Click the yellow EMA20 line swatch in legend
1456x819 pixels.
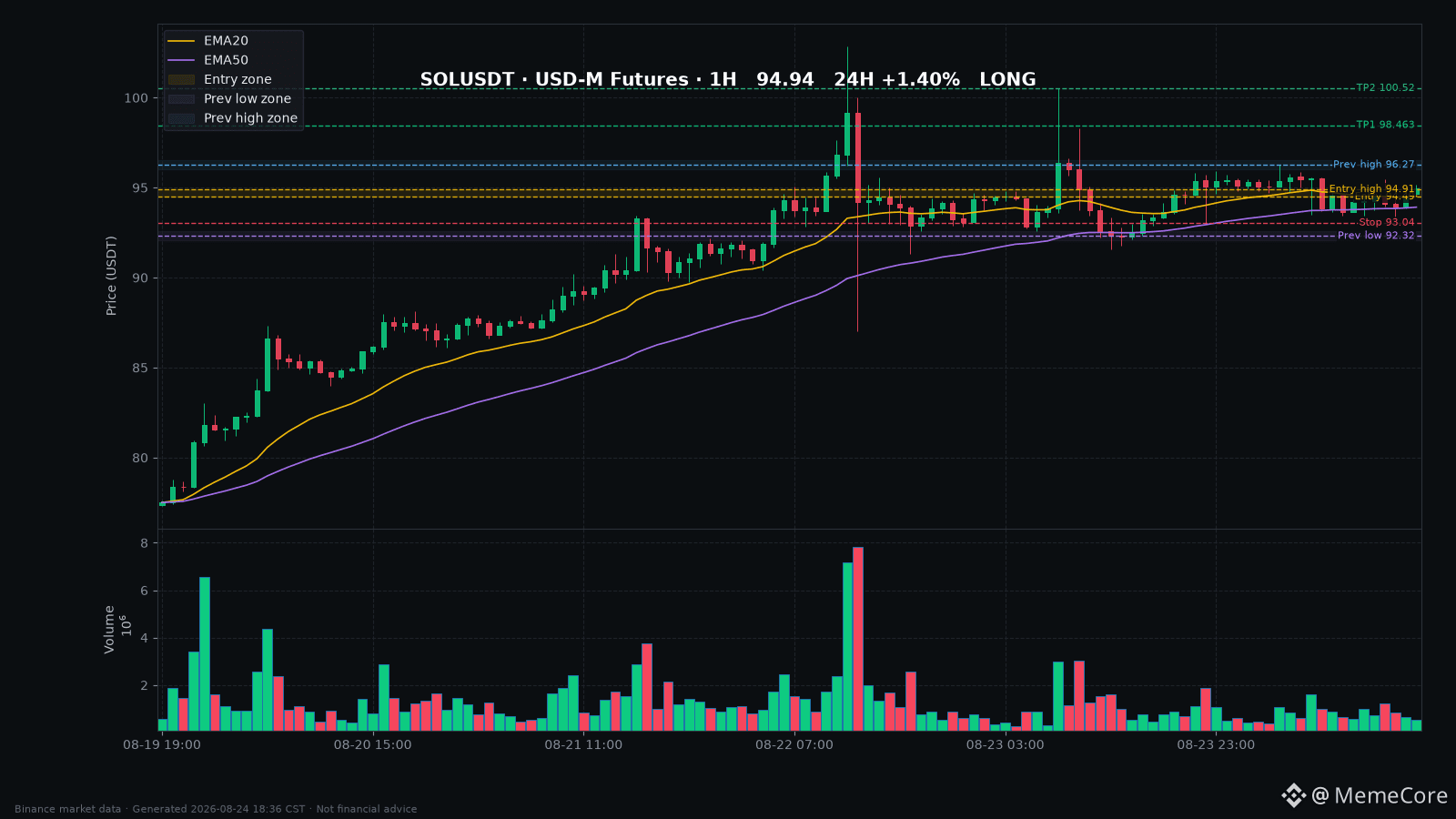pyautogui.click(x=181, y=41)
